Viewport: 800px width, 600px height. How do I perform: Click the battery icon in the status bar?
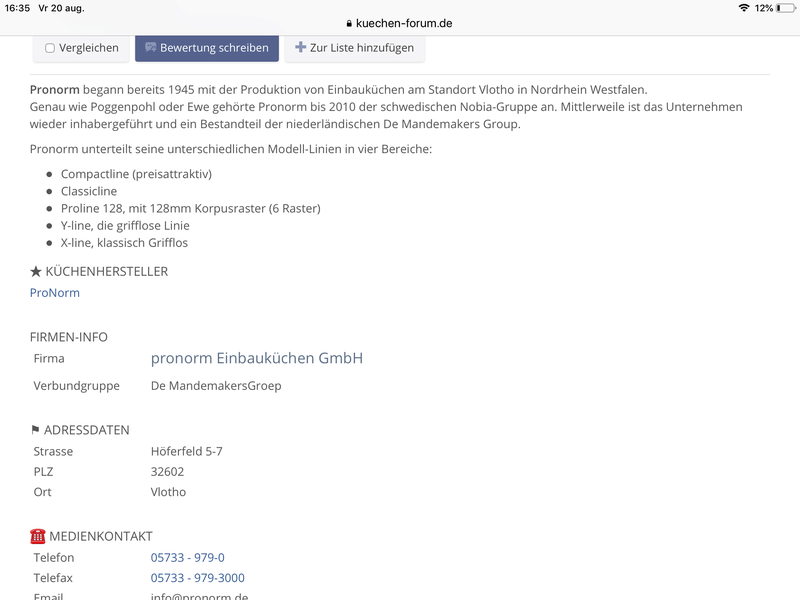click(x=786, y=8)
